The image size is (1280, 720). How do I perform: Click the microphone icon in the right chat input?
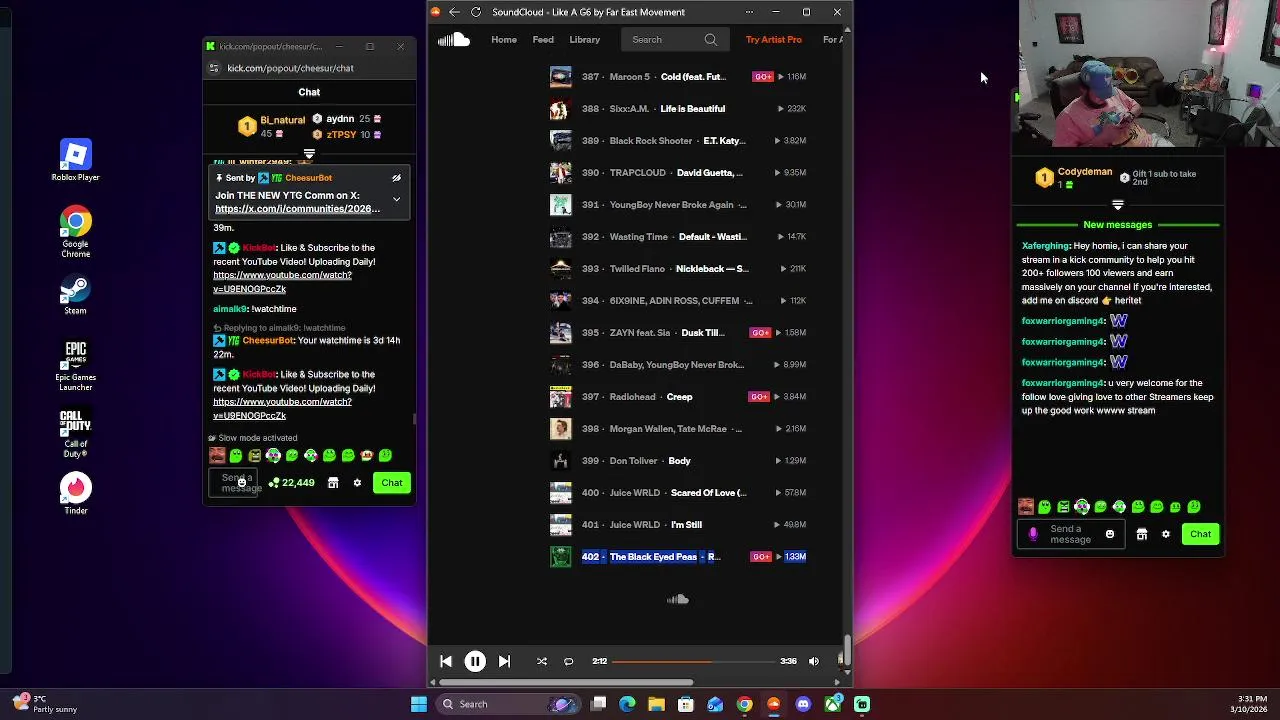coord(1033,534)
